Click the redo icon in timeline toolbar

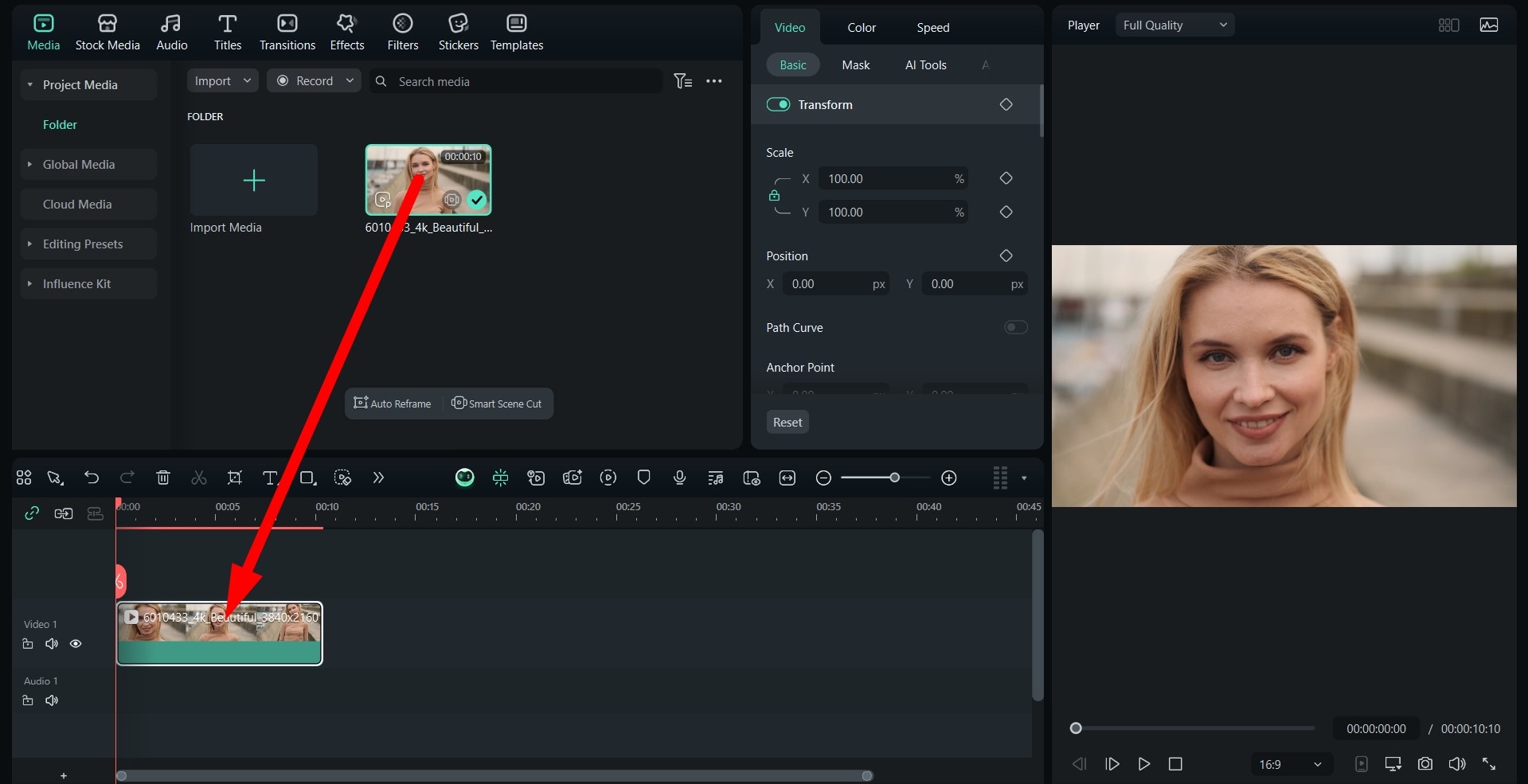(x=127, y=478)
